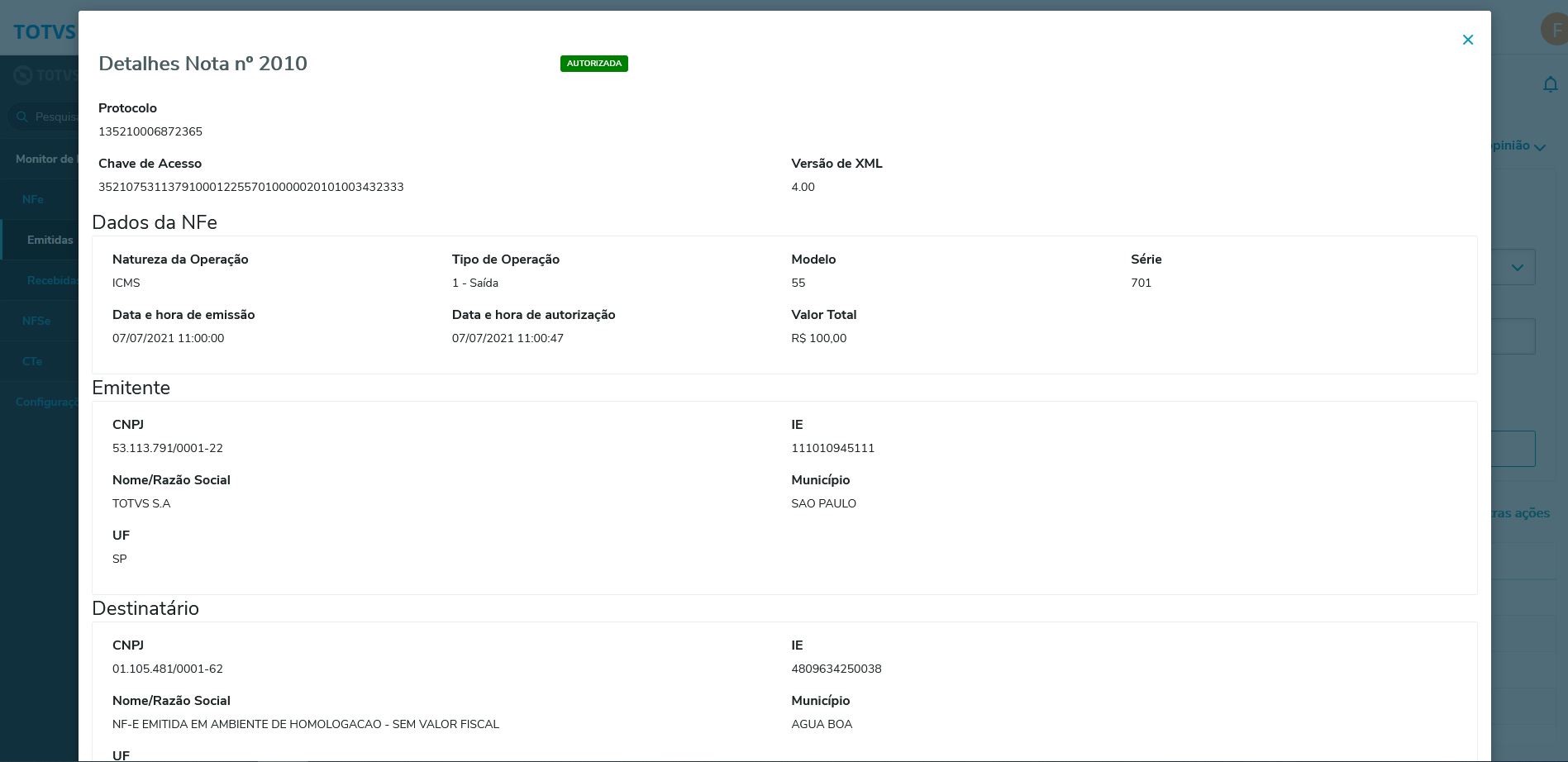Close the Detalhes Nota details dialog
The height and width of the screenshot is (762, 1568).
coord(1468,40)
